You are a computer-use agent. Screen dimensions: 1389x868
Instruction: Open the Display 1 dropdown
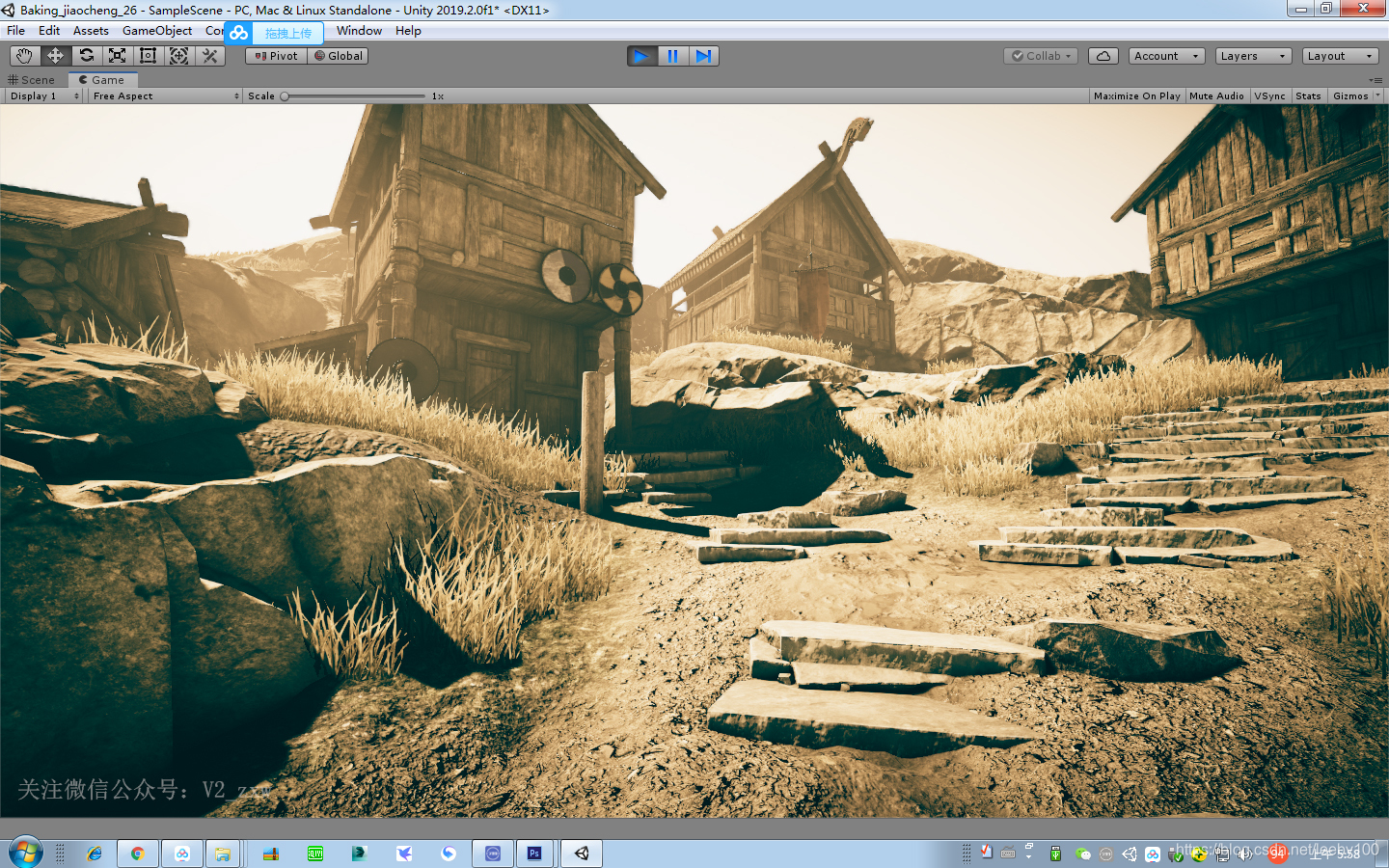(44, 96)
